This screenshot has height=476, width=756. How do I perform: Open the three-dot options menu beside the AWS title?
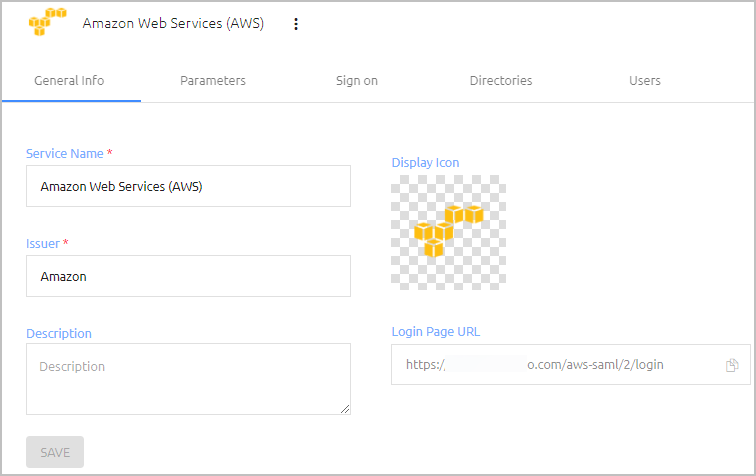point(296,24)
